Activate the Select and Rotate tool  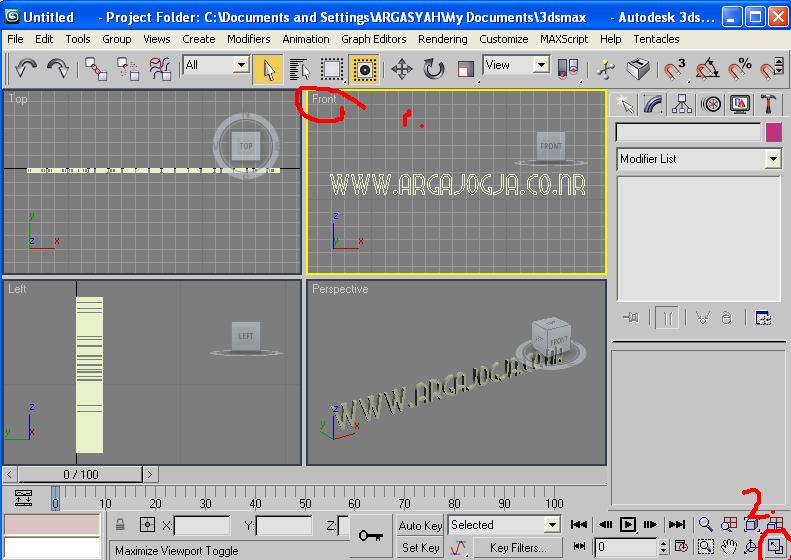pos(433,69)
